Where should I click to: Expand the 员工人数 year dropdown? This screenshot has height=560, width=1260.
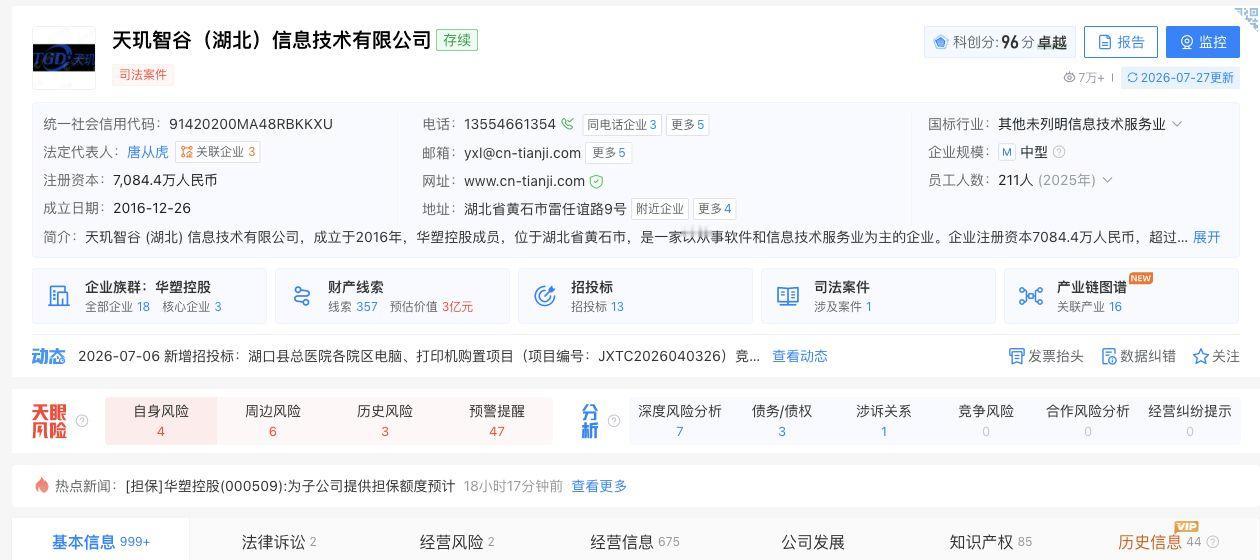[x=1107, y=180]
